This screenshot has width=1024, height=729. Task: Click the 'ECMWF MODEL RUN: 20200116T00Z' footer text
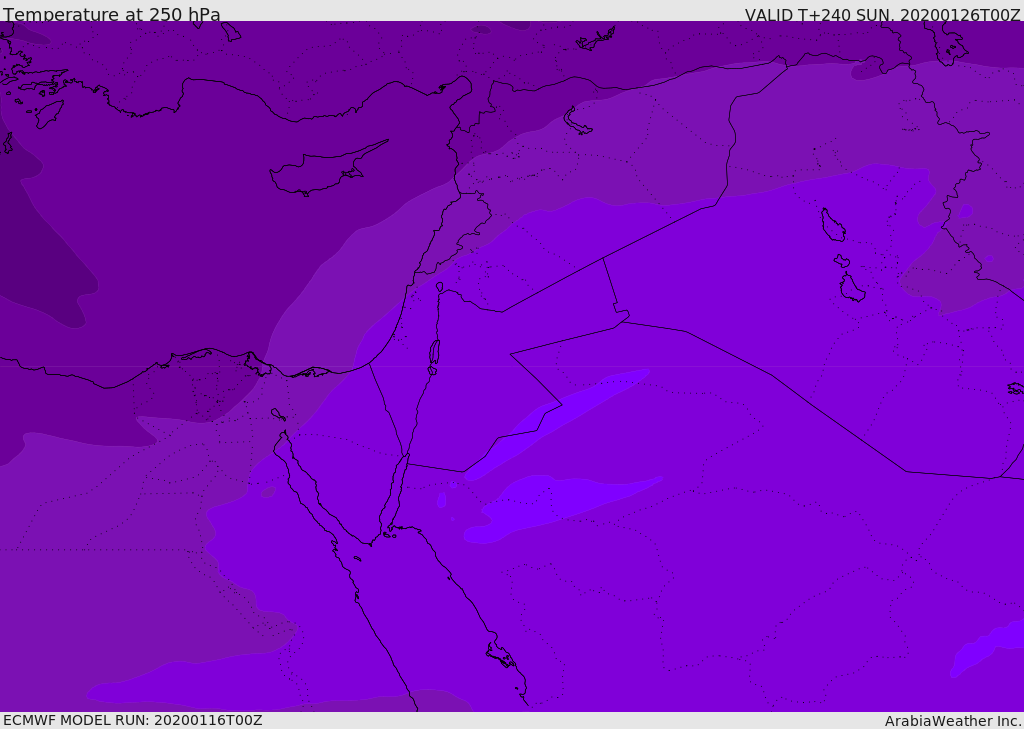pos(133,720)
